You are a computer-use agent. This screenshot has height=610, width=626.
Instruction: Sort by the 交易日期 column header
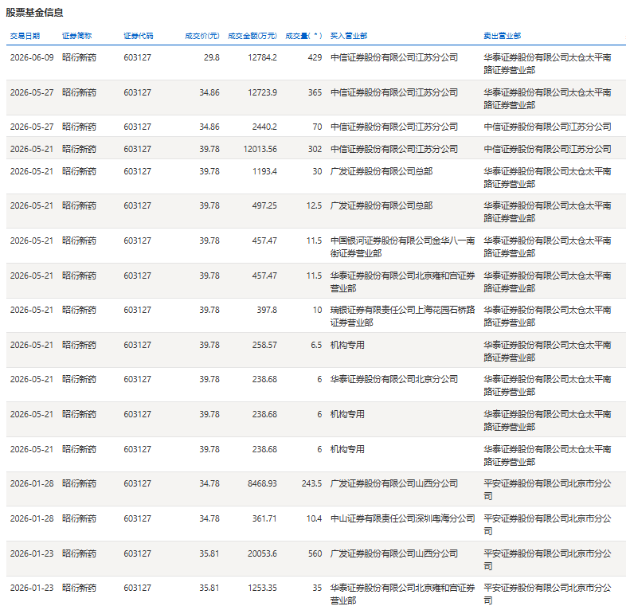pyautogui.click(x=25, y=36)
